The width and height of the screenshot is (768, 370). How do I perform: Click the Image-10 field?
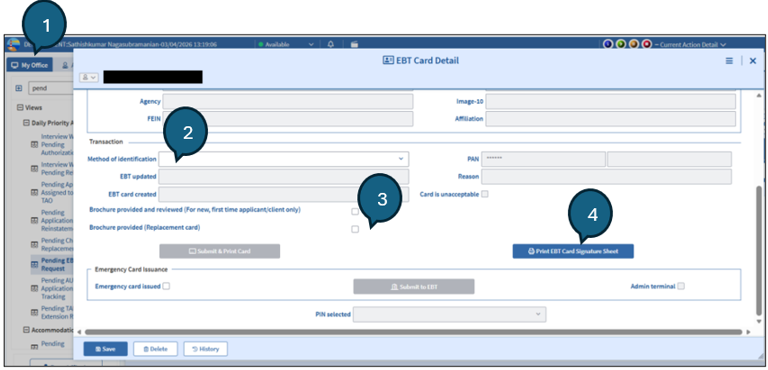(x=610, y=101)
